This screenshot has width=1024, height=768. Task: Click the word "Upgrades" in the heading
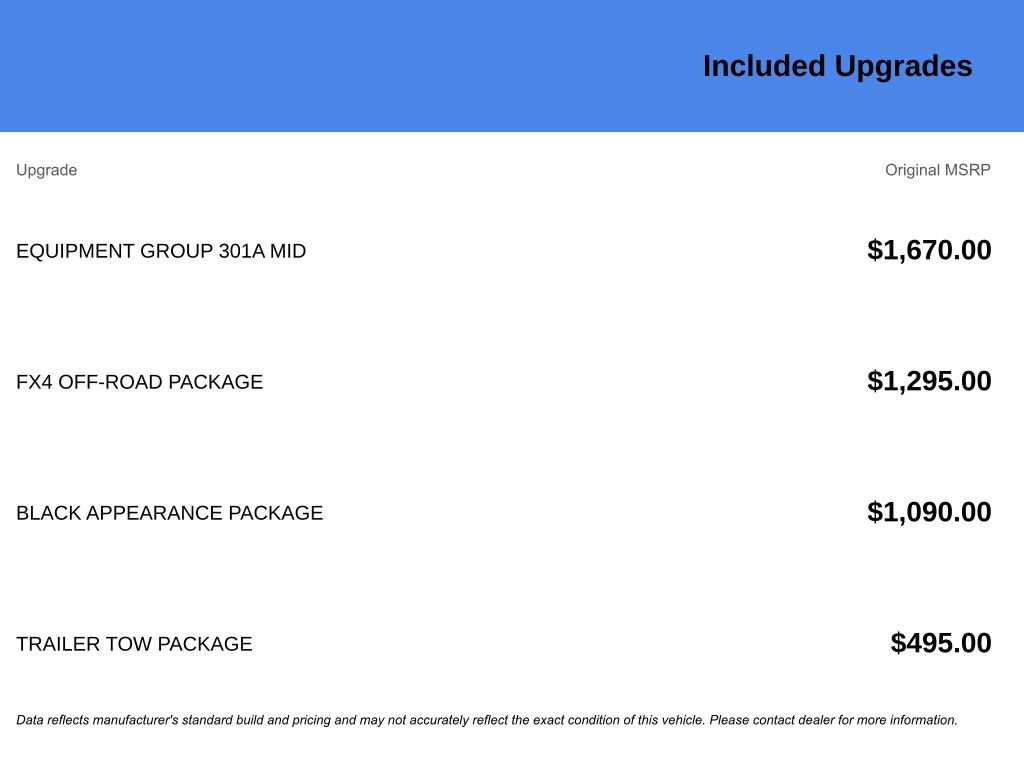[x=903, y=66]
